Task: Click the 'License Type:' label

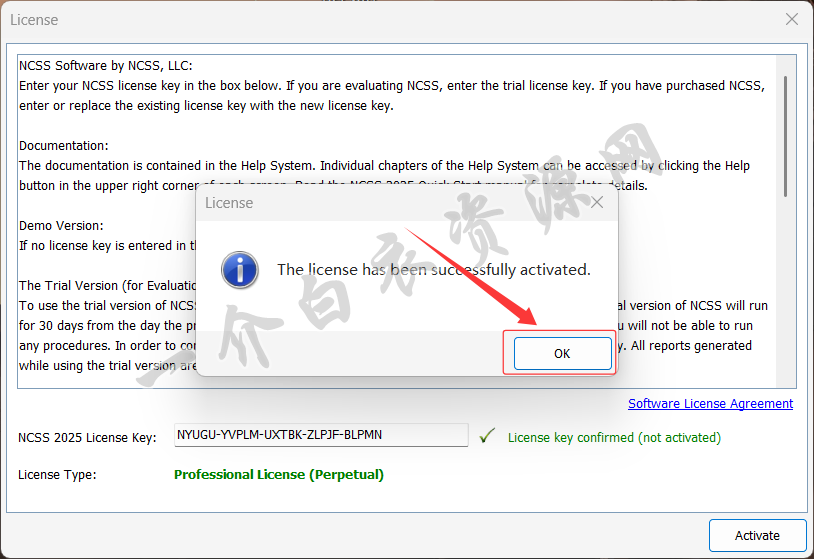Action: point(57,474)
